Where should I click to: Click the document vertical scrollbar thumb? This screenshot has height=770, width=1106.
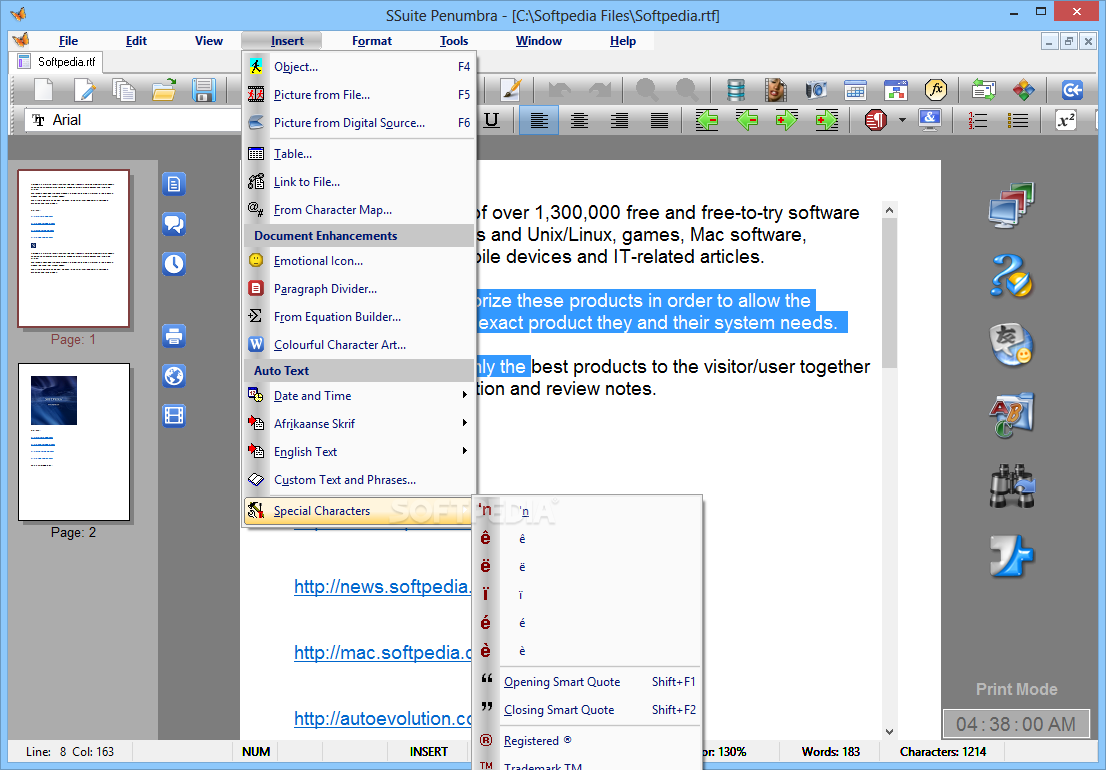pyautogui.click(x=889, y=293)
